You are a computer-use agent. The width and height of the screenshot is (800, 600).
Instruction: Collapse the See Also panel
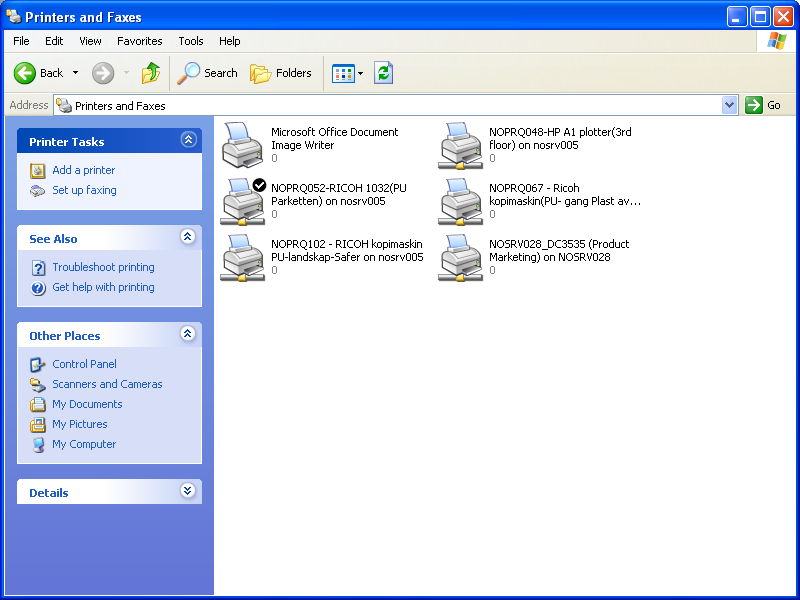pos(187,238)
